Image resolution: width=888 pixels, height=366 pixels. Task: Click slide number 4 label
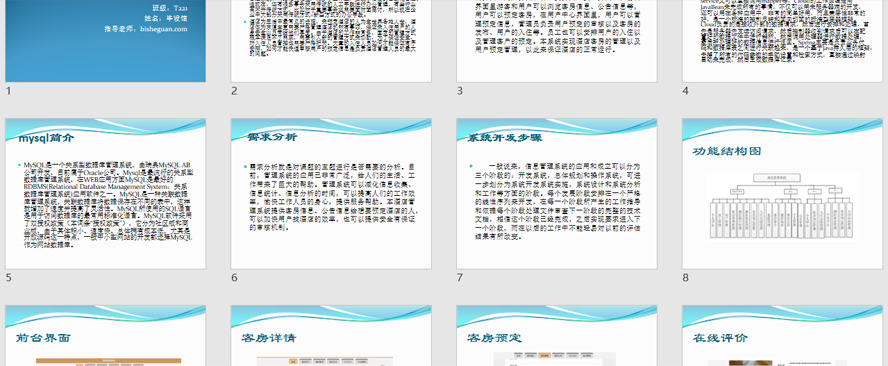coord(686,91)
